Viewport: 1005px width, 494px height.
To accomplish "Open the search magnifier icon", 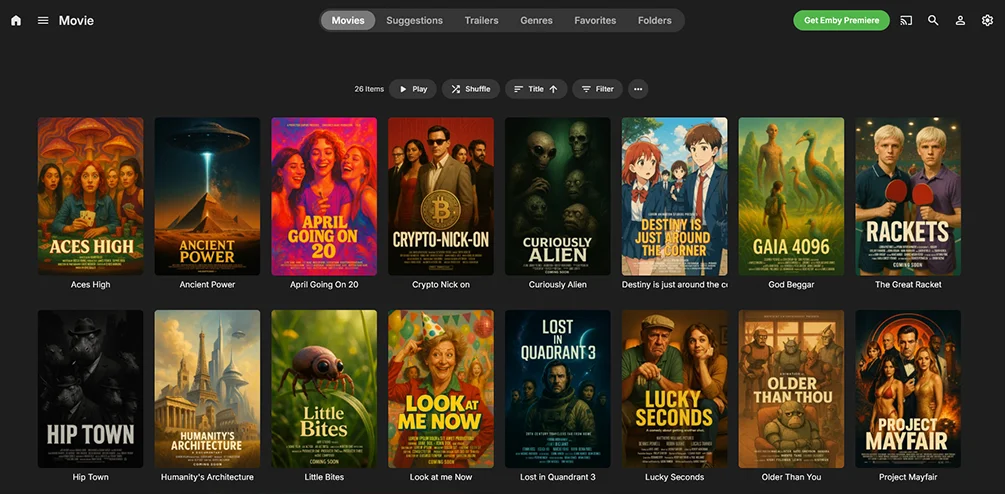I will click(x=933, y=20).
